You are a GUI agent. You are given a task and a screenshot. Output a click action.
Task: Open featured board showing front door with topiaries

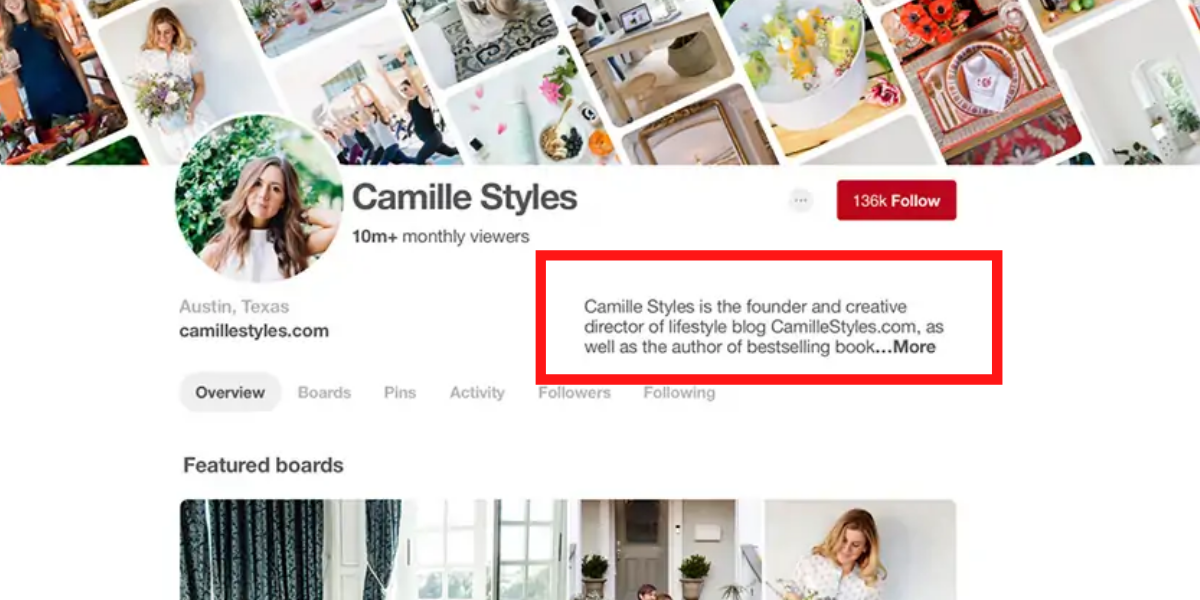point(672,549)
